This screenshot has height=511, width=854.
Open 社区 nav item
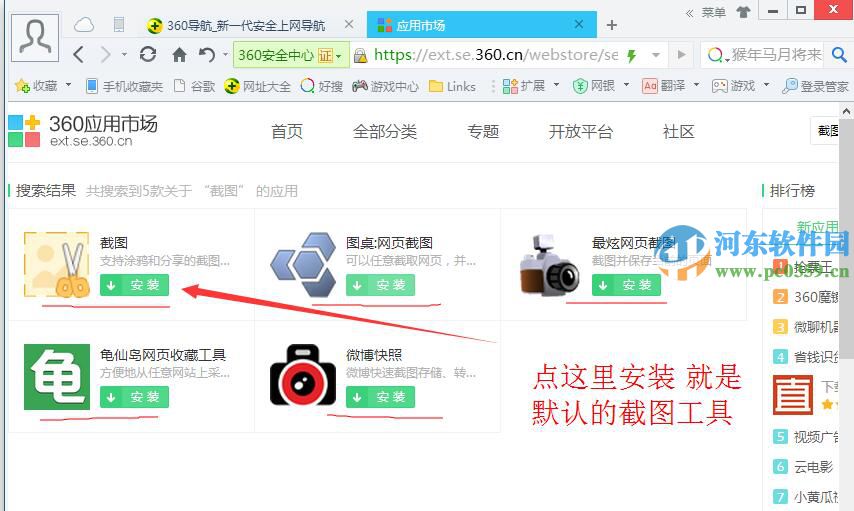(678, 131)
